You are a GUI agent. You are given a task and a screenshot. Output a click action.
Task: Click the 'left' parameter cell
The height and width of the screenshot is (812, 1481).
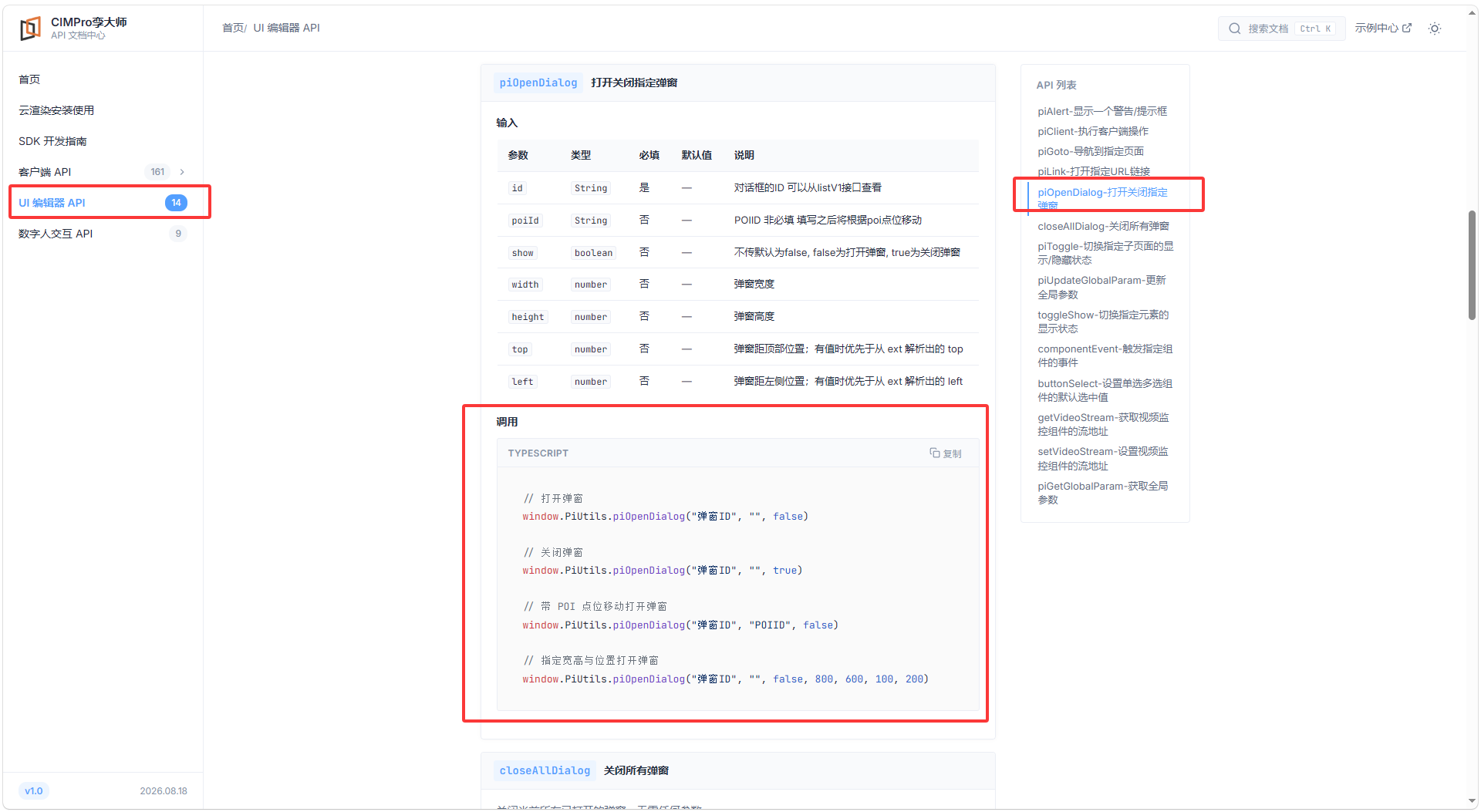[522, 382]
